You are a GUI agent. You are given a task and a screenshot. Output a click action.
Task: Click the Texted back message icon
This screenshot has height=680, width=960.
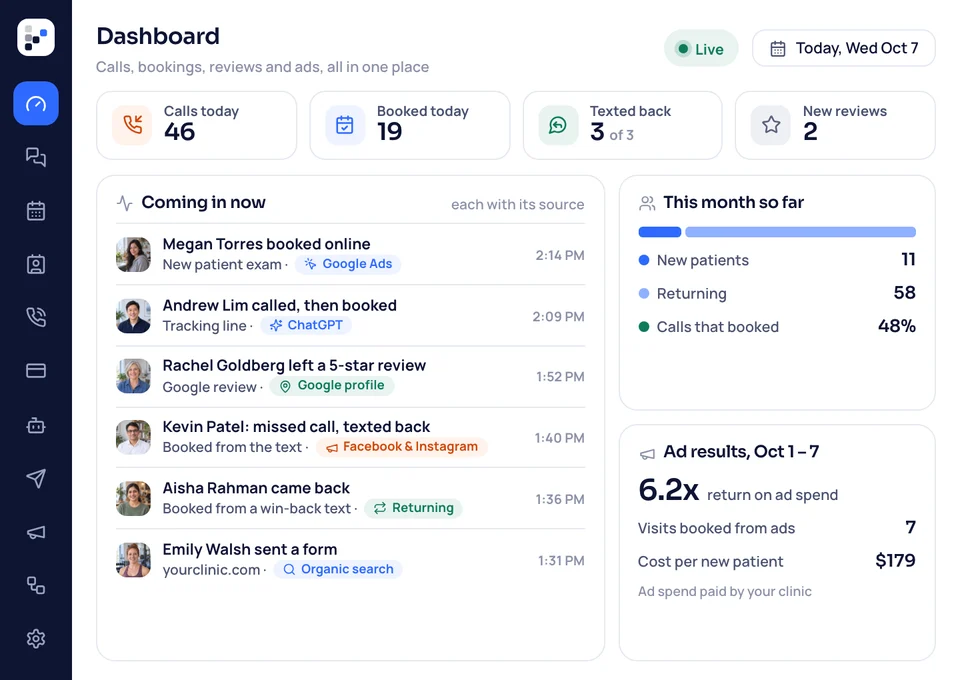(x=558, y=125)
